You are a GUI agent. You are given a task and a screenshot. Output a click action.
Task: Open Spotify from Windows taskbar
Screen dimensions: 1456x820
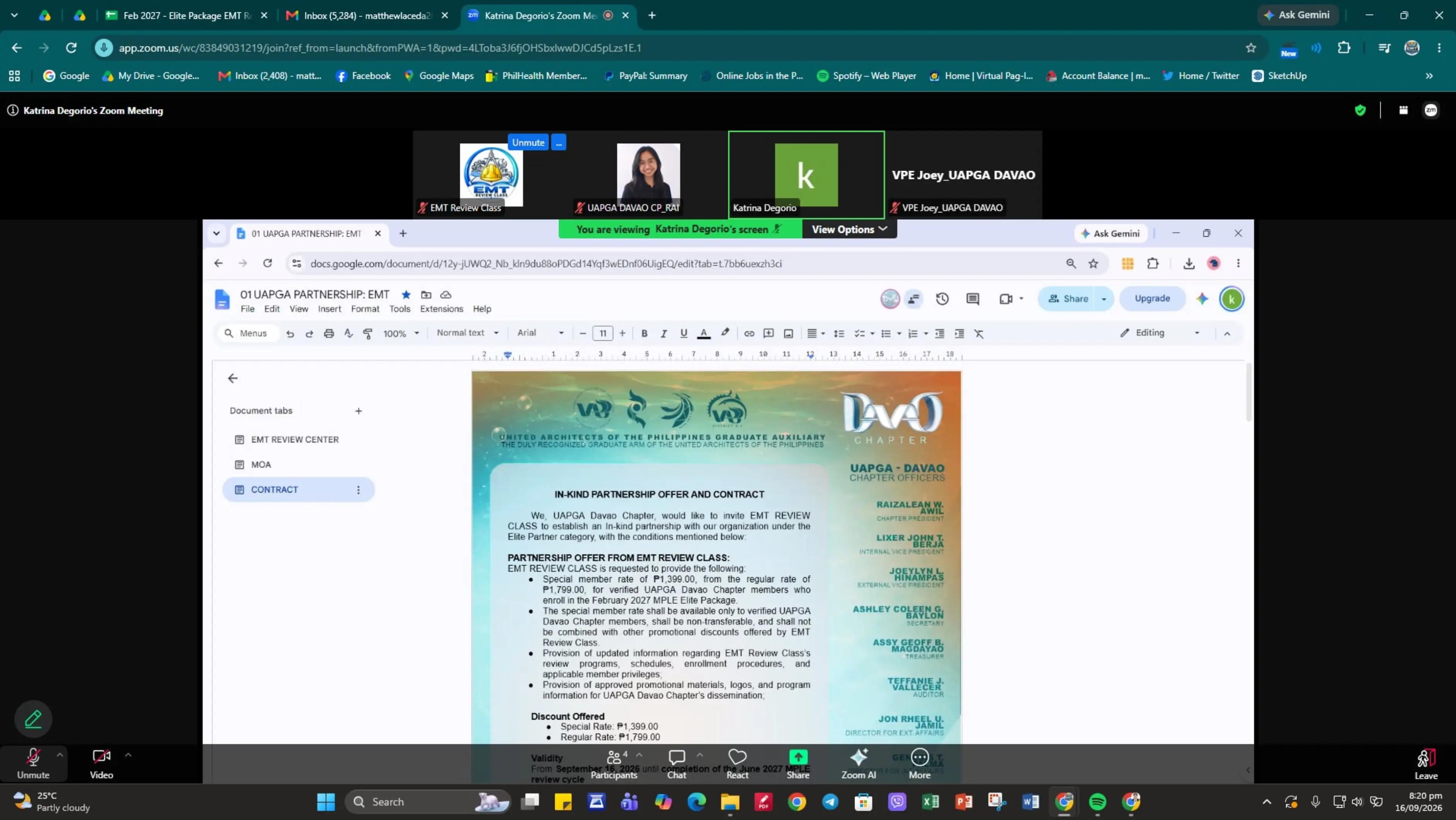pyautogui.click(x=1097, y=801)
